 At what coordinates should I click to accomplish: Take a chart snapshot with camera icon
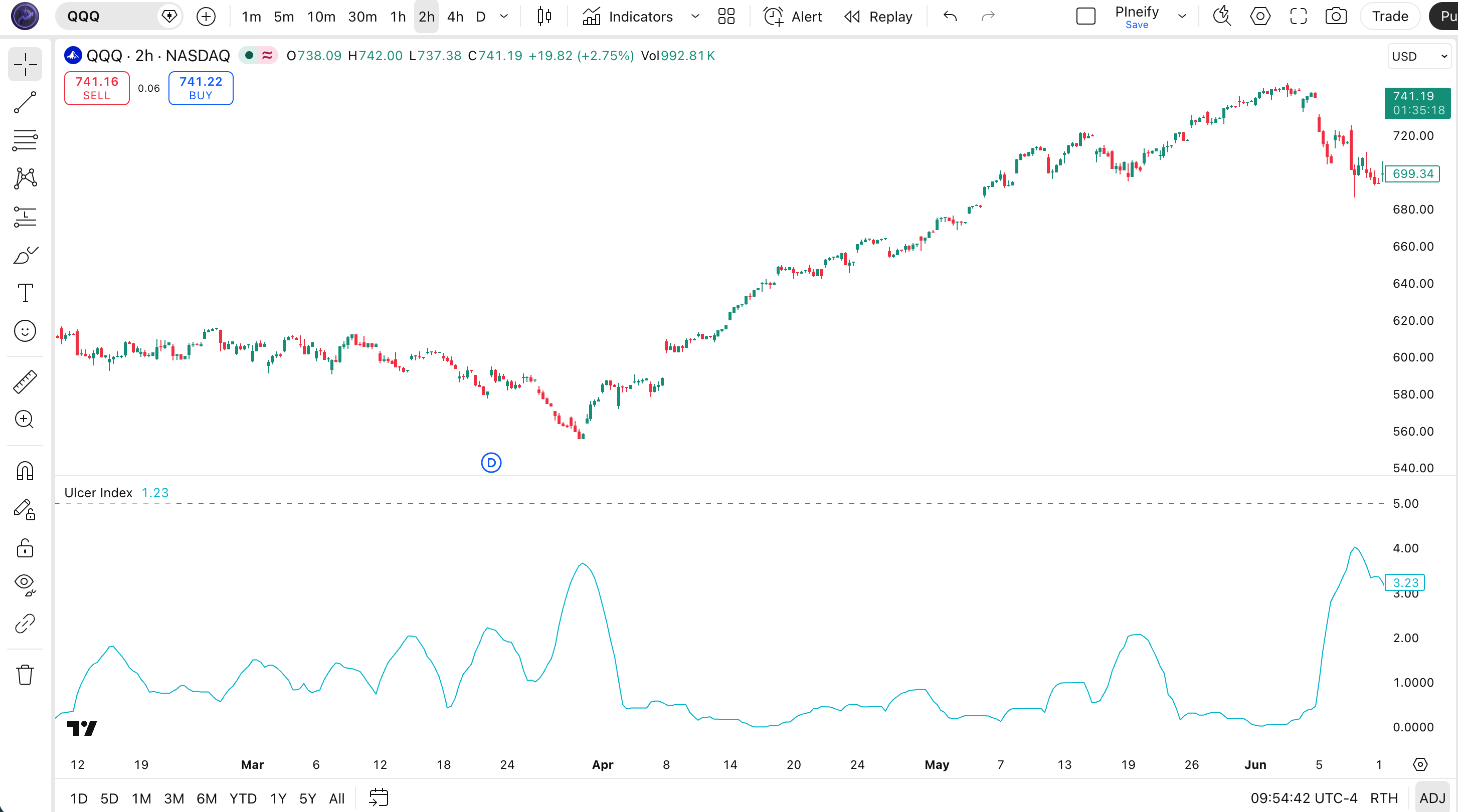click(1336, 17)
